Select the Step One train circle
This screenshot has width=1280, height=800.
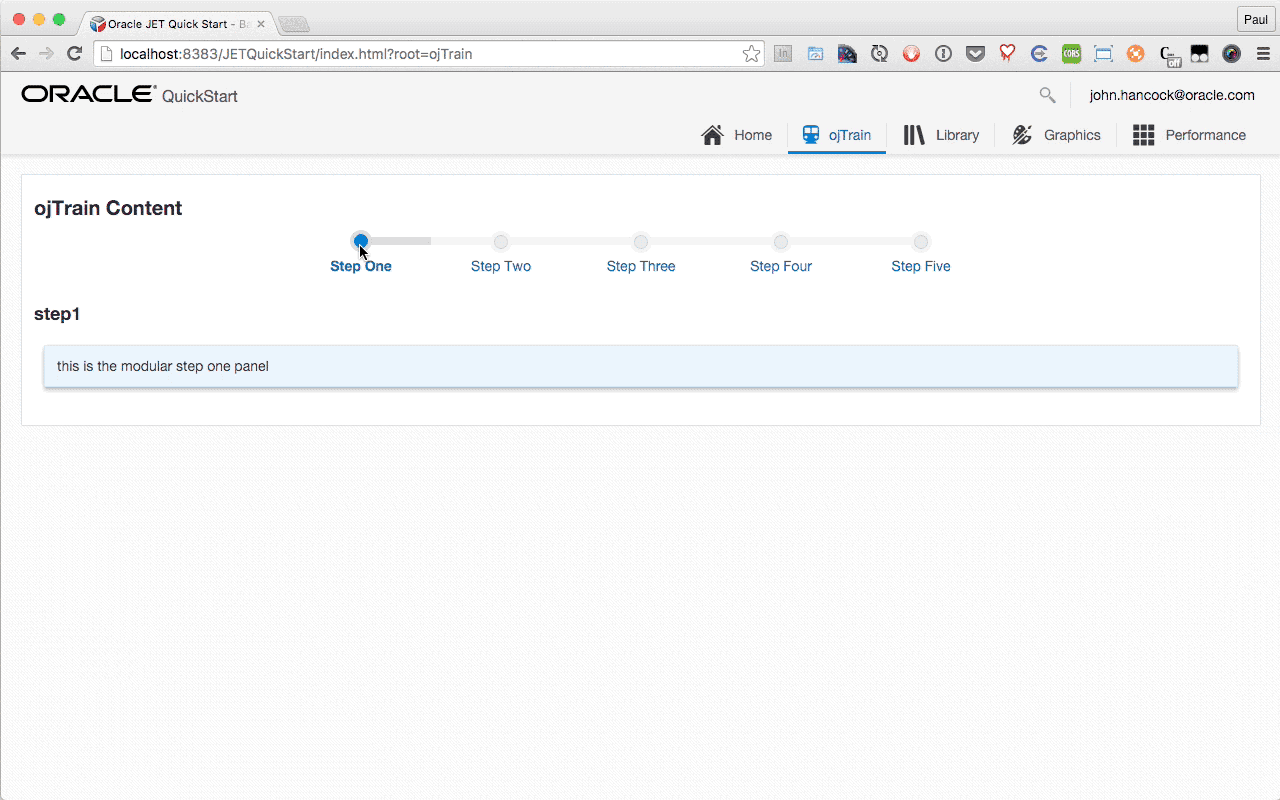click(x=361, y=241)
